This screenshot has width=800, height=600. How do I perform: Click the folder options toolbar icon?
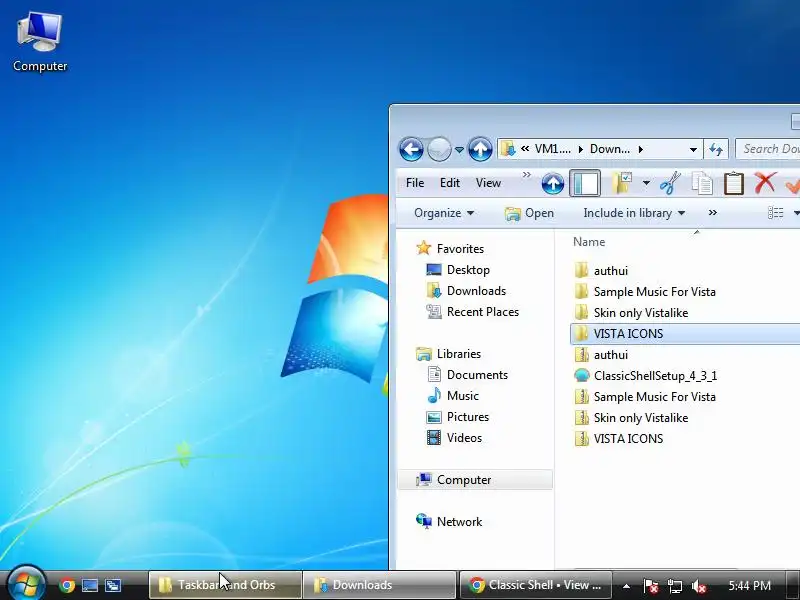tap(622, 183)
